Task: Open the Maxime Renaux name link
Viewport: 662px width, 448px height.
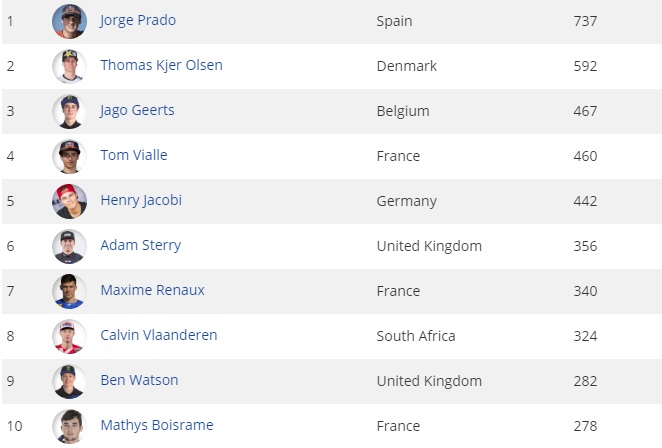Action: tap(152, 290)
